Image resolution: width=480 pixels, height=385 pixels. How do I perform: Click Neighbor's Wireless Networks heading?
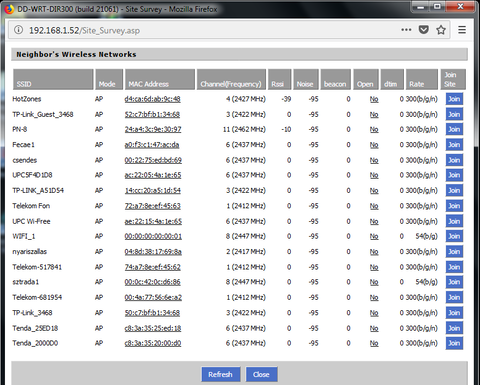[76, 54]
